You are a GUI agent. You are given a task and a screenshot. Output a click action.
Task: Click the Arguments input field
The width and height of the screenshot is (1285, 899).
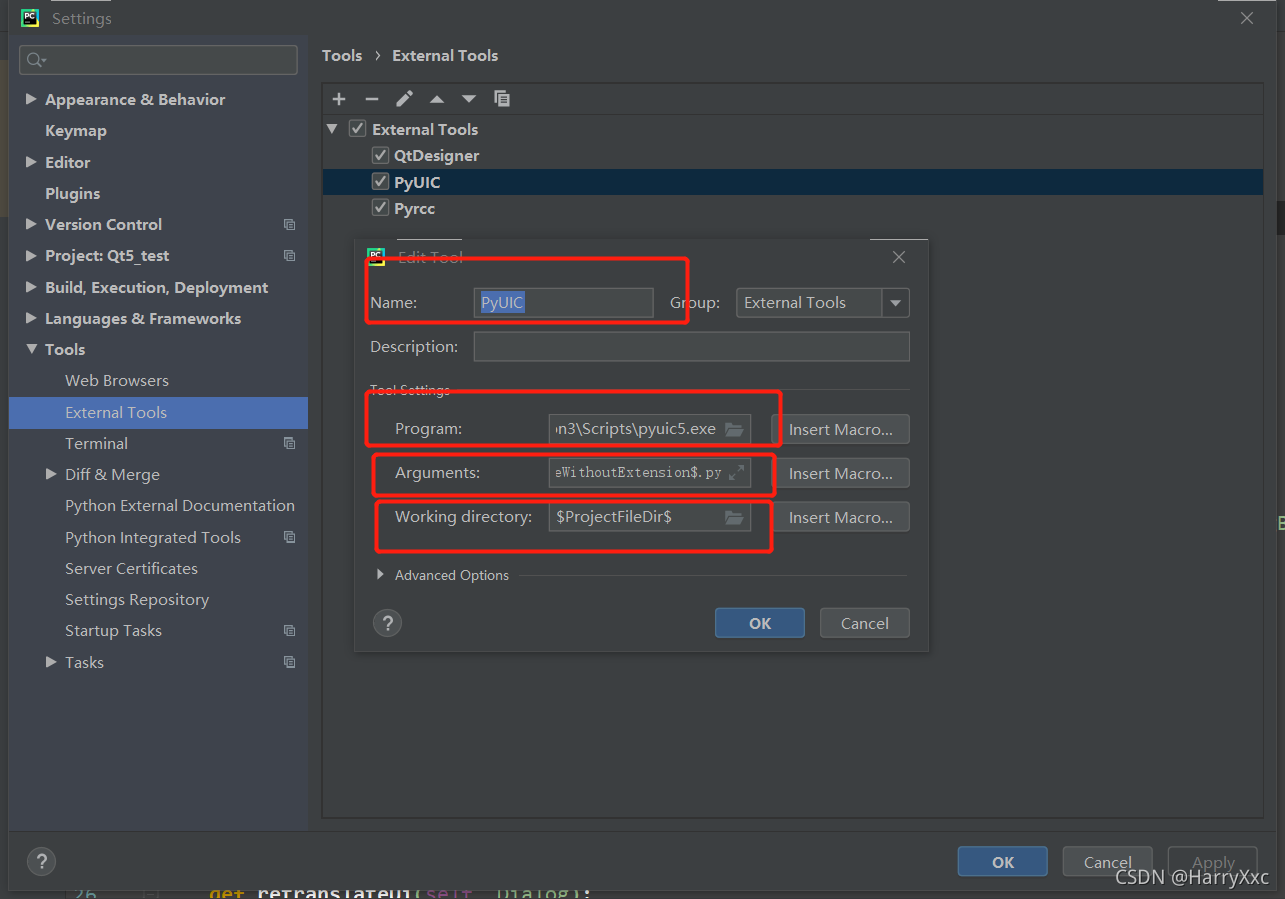(x=650, y=473)
